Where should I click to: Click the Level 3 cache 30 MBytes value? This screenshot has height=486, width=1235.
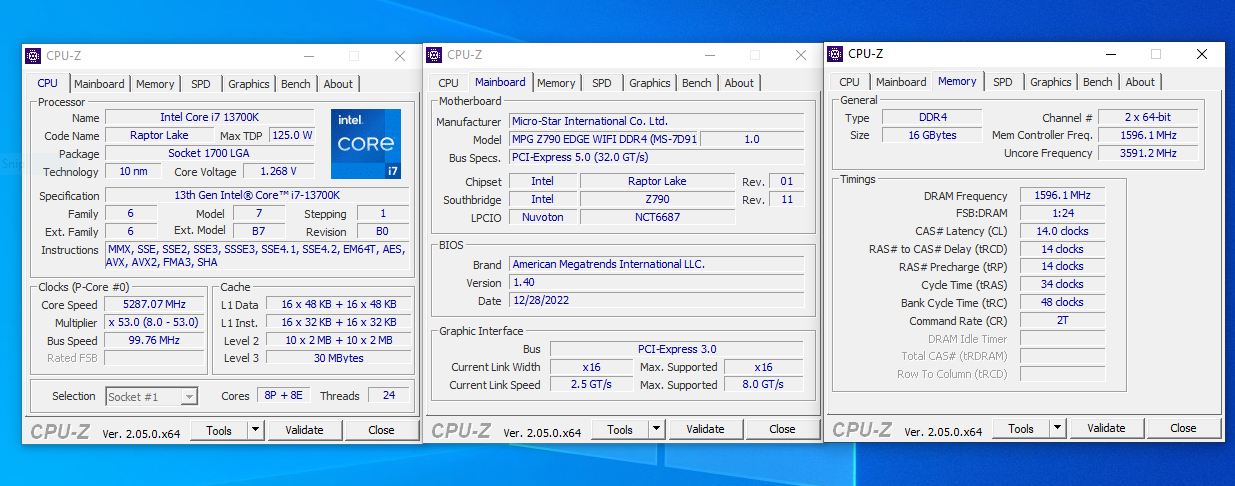pos(338,358)
